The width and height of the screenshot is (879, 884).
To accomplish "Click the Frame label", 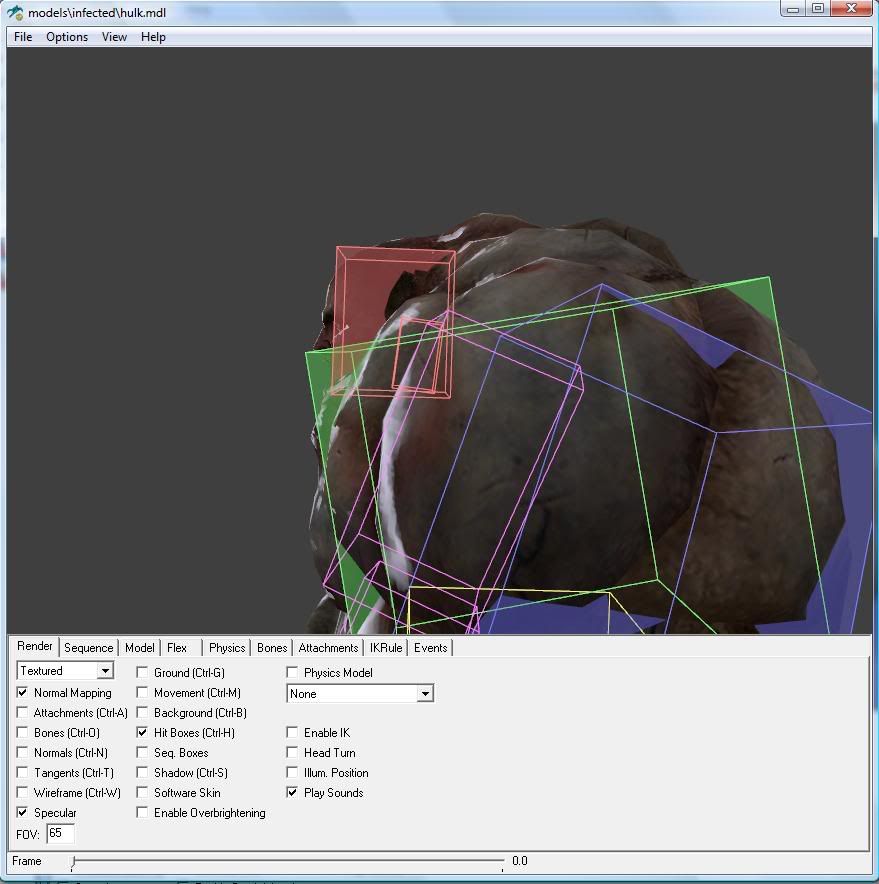I will pos(26,861).
